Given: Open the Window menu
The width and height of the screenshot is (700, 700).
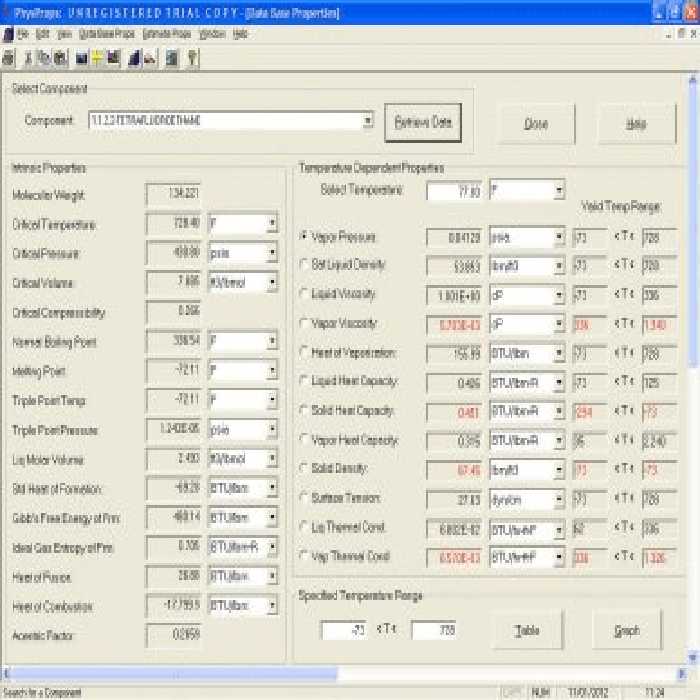Looking at the screenshot, I should [212, 34].
